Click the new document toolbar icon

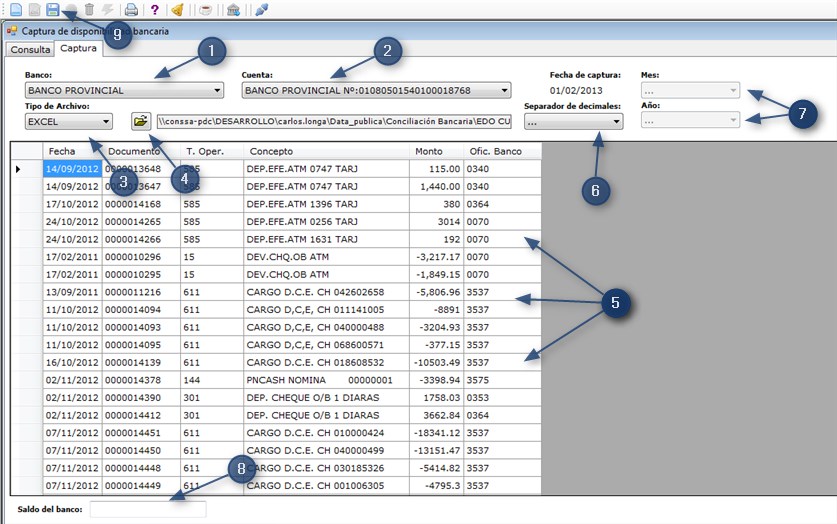[16, 9]
